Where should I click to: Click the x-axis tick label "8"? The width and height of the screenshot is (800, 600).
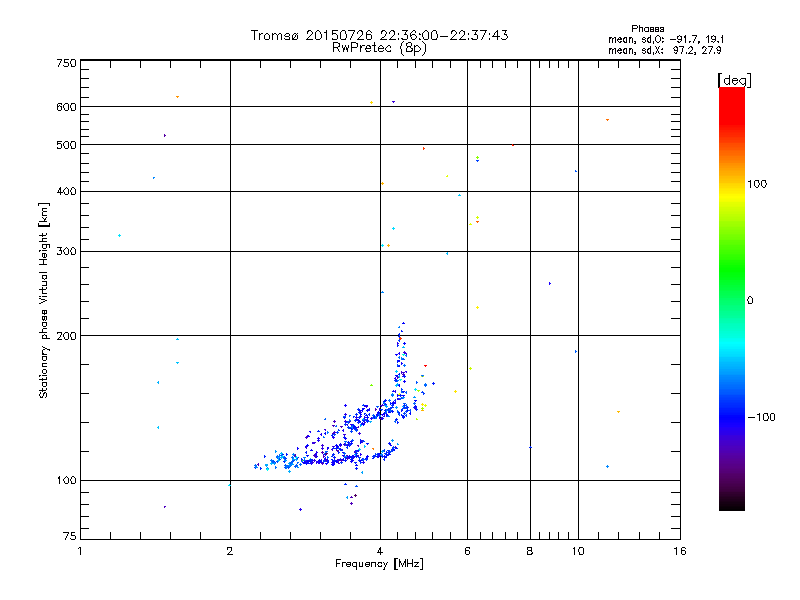(x=530, y=551)
